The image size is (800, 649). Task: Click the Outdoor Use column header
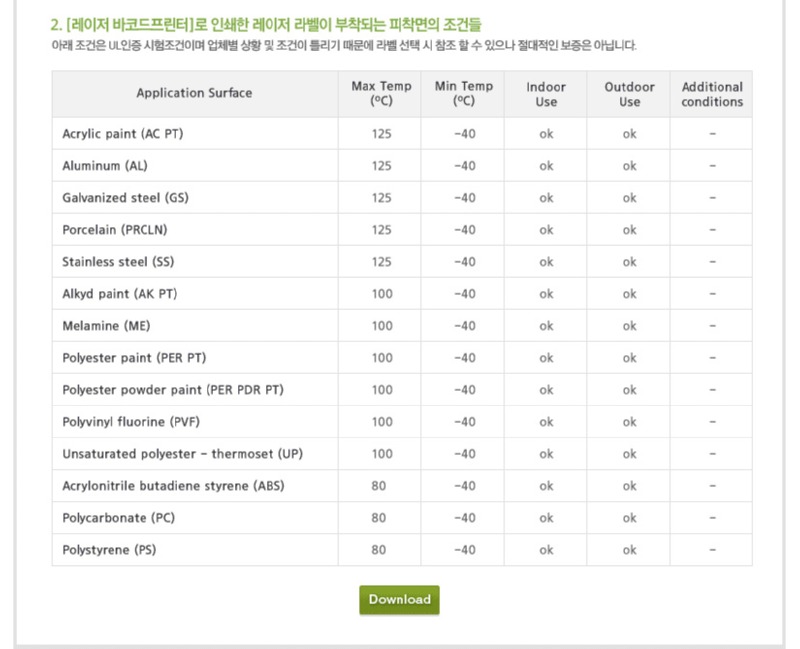(x=629, y=94)
